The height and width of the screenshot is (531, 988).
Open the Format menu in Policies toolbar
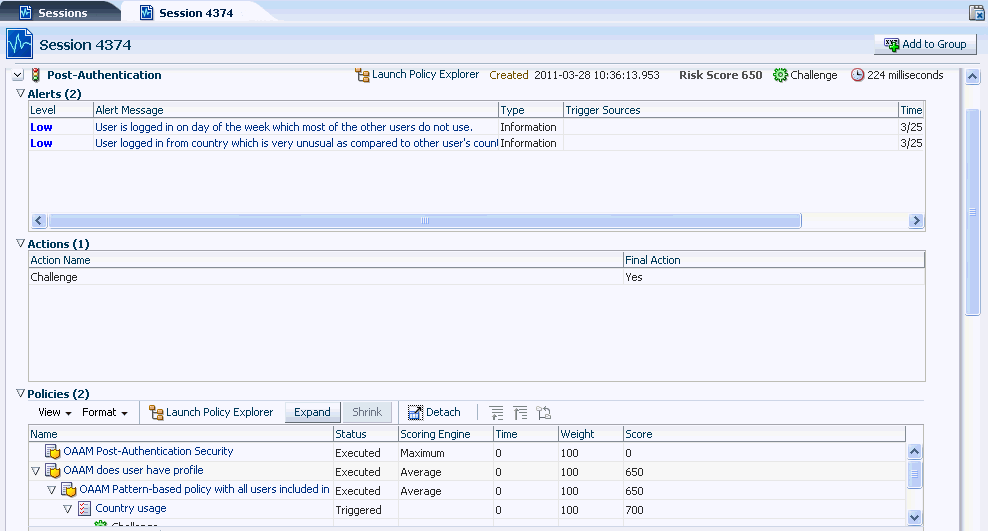(105, 412)
